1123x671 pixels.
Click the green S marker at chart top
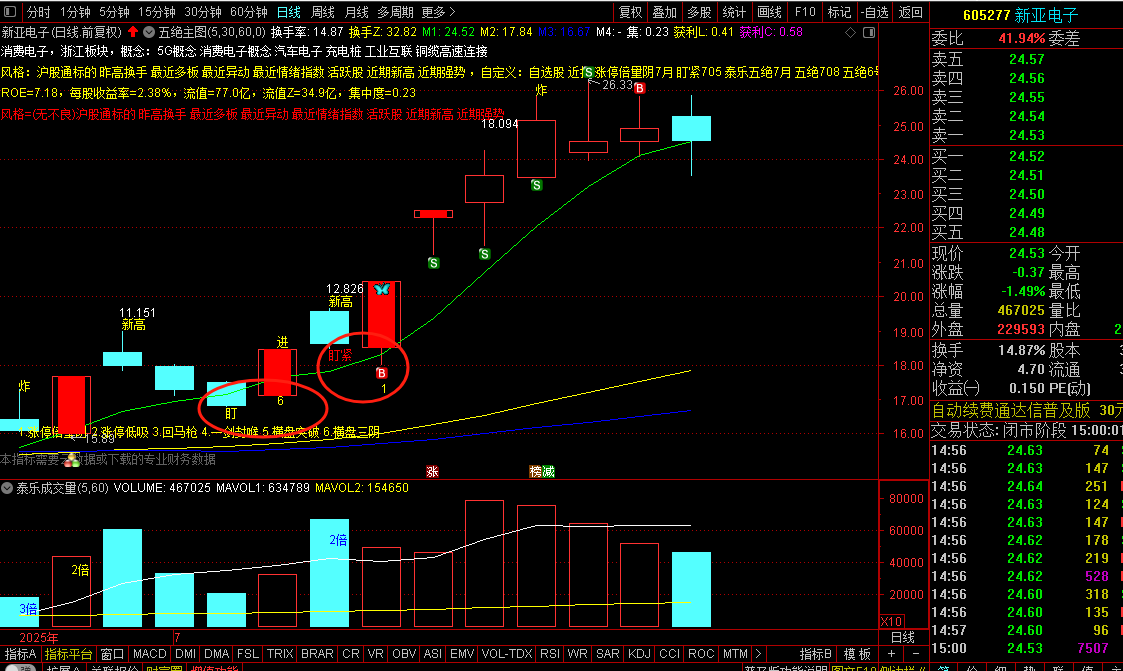(x=588, y=72)
